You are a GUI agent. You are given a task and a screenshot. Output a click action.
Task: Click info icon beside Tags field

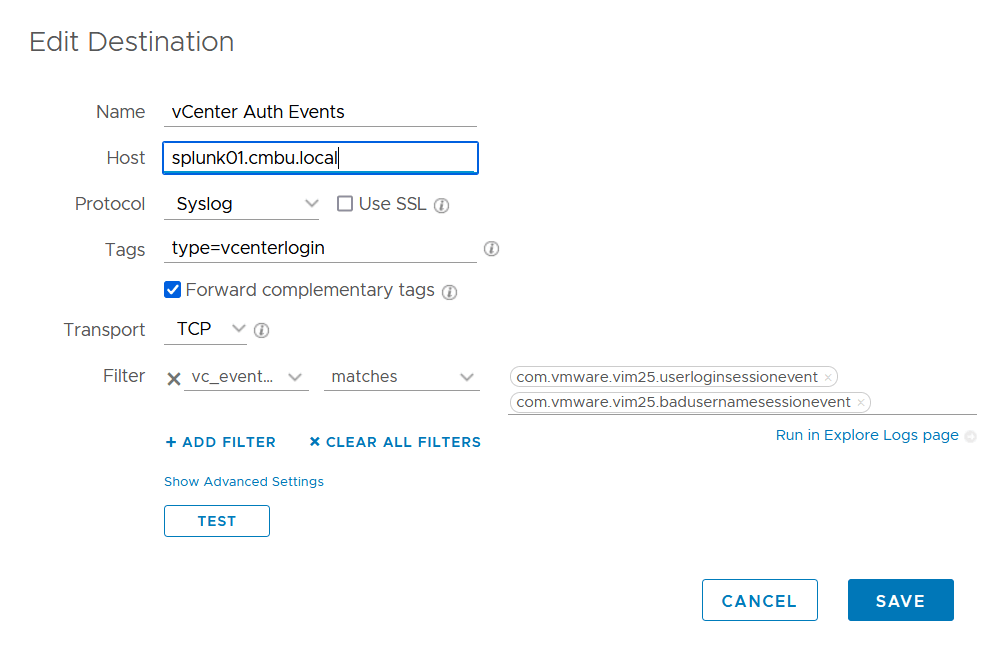tap(491, 249)
